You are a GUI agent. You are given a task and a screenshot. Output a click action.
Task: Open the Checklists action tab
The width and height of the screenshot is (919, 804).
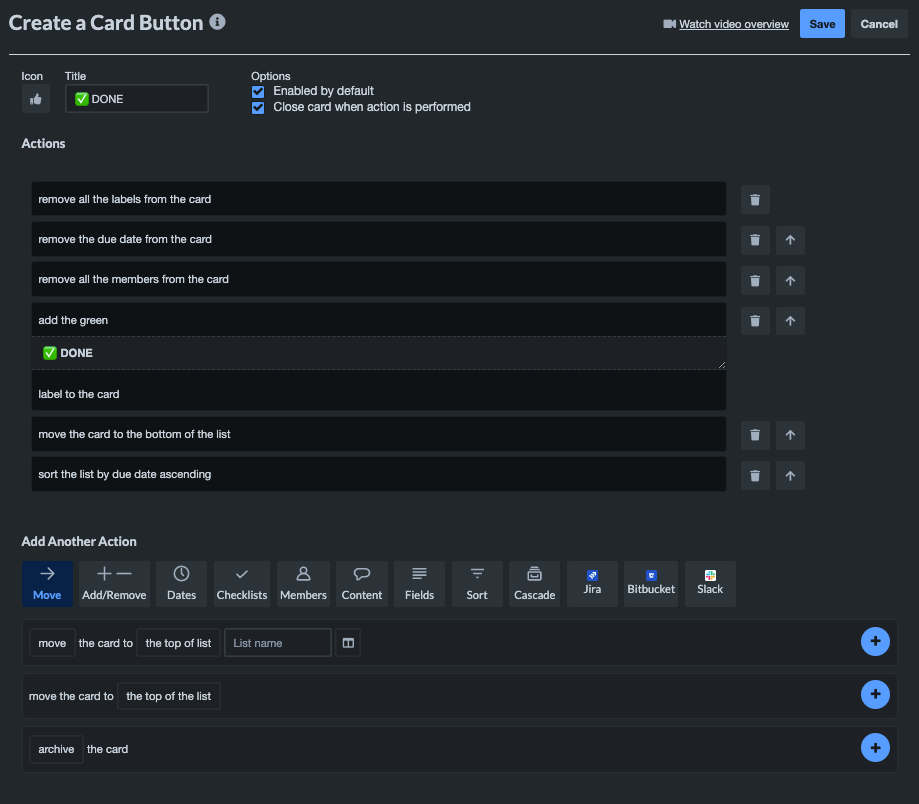tap(242, 584)
